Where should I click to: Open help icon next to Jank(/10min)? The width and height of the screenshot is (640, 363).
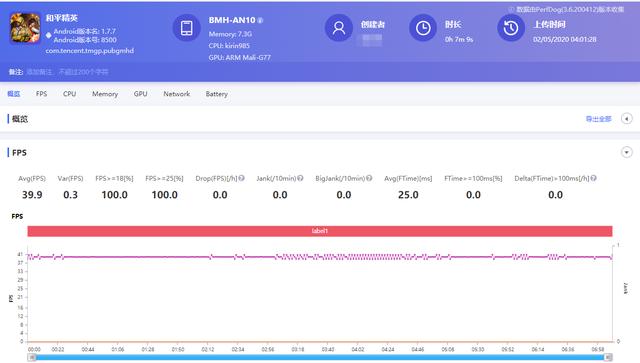pyautogui.click(x=300, y=178)
